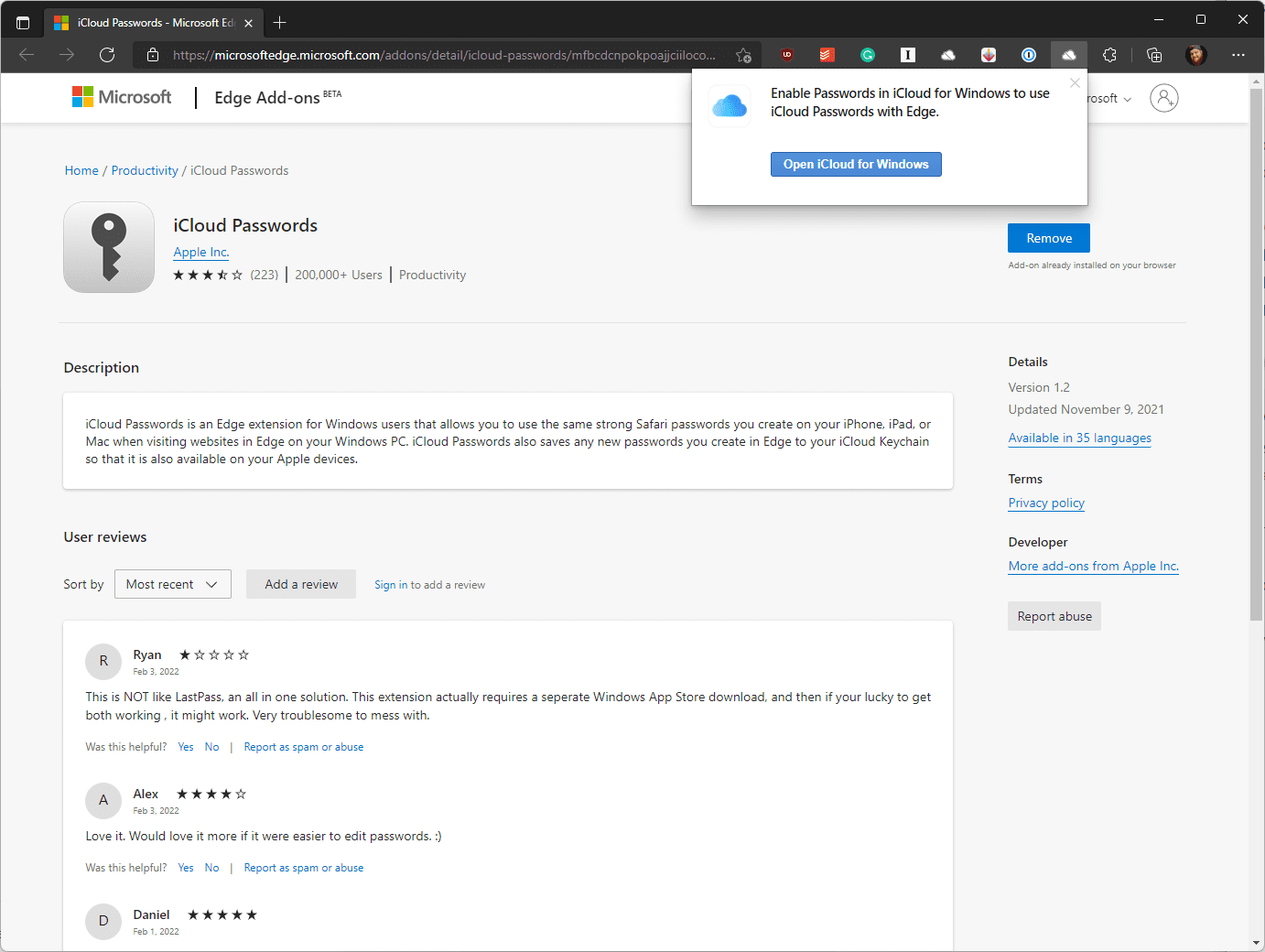The height and width of the screenshot is (952, 1265).
Task: Select the iCloud Passwords browser tab
Action: pos(152,23)
